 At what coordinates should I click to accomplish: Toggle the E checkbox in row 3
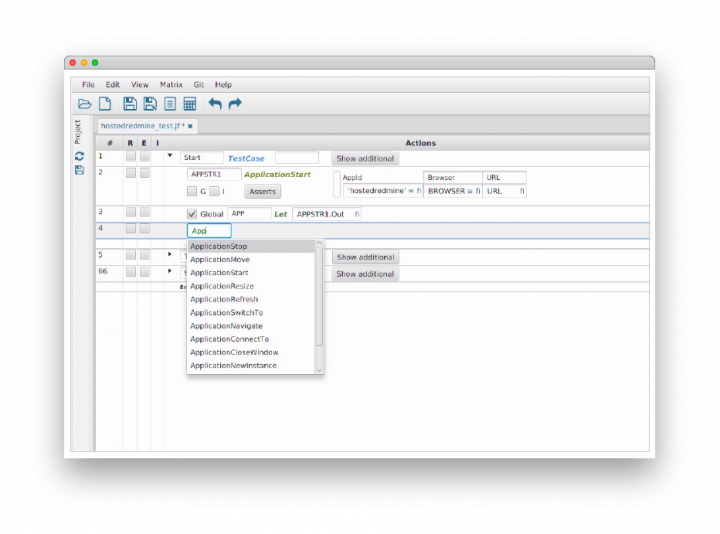pos(145,212)
